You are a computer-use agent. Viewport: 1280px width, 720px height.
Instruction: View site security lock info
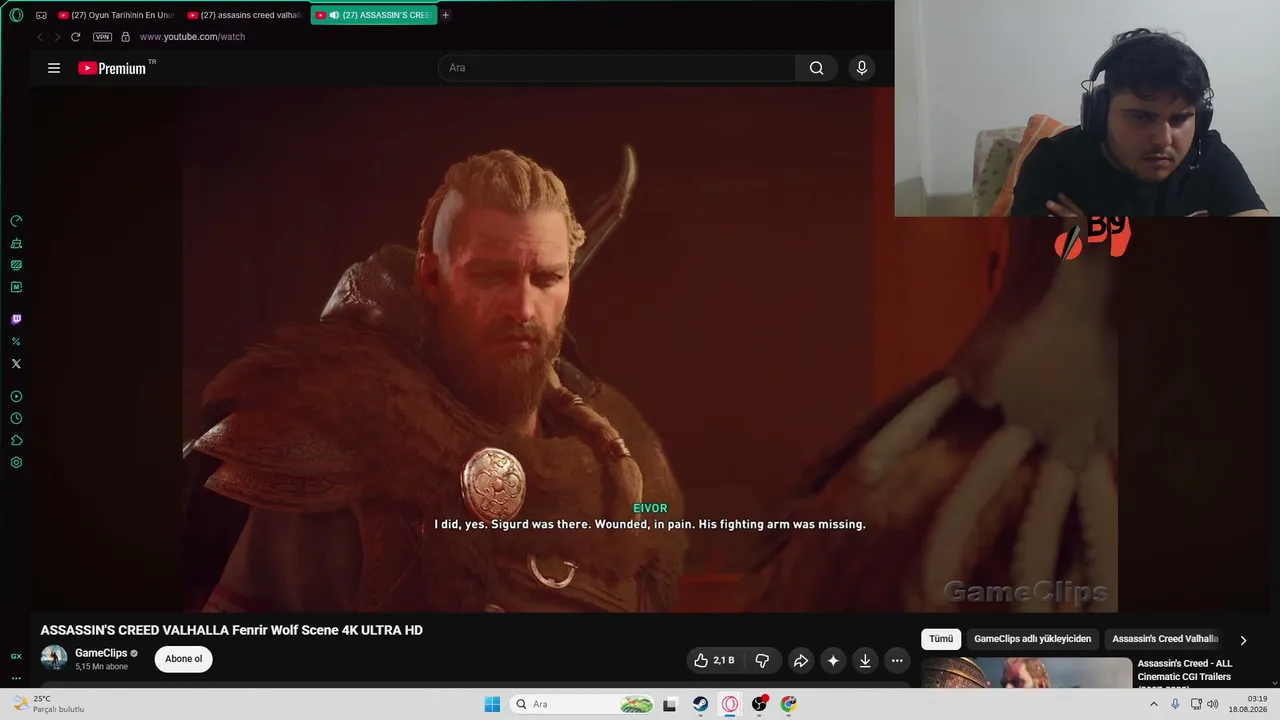(x=125, y=37)
